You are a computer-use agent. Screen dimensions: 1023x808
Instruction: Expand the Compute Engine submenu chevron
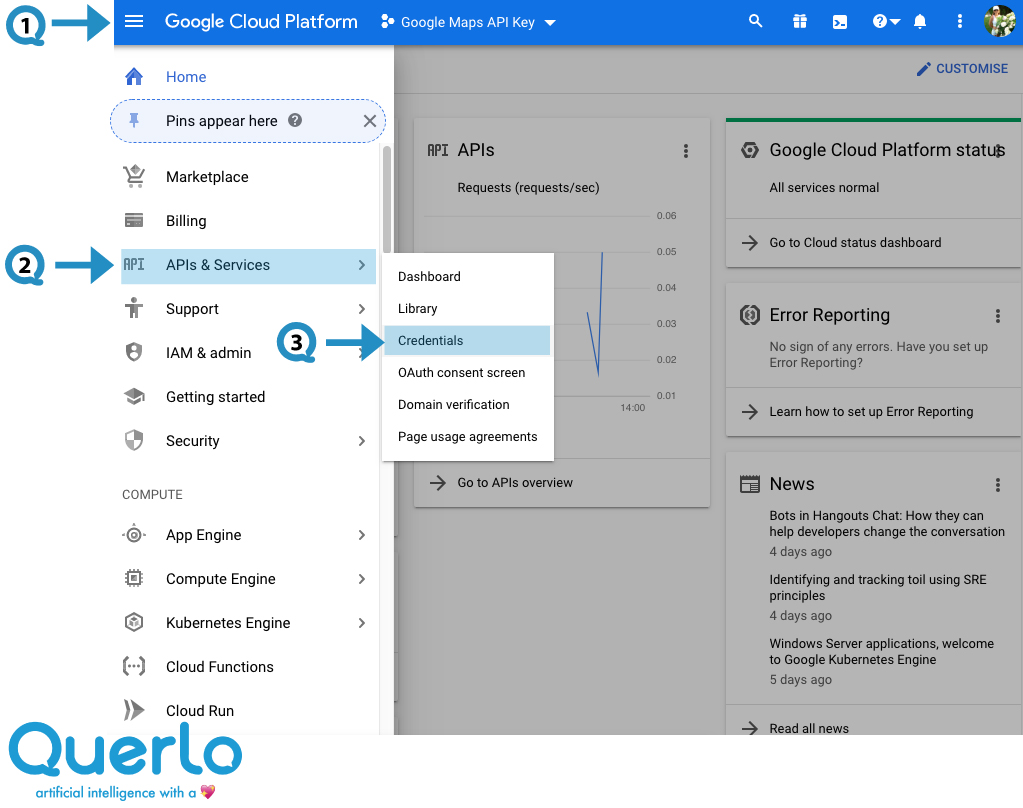pyautogui.click(x=361, y=578)
